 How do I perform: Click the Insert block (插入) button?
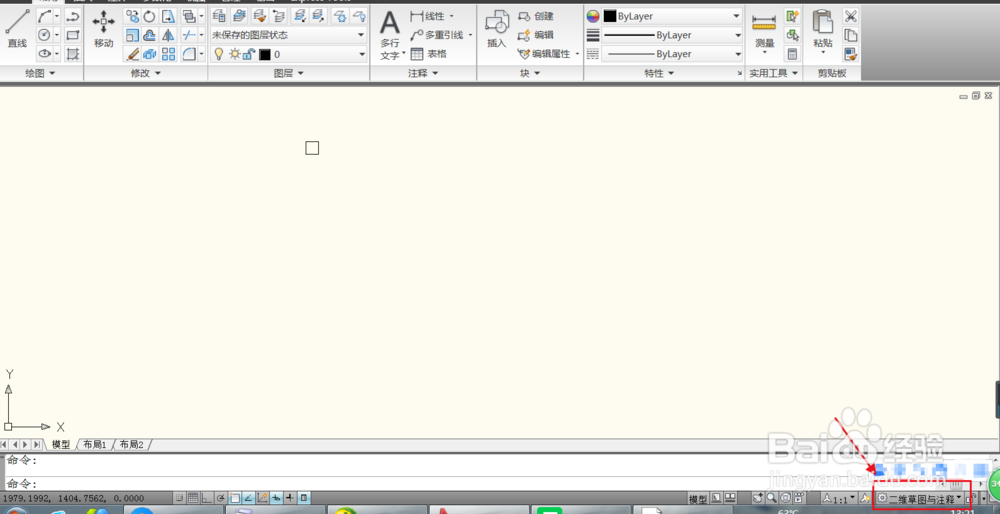(x=496, y=30)
